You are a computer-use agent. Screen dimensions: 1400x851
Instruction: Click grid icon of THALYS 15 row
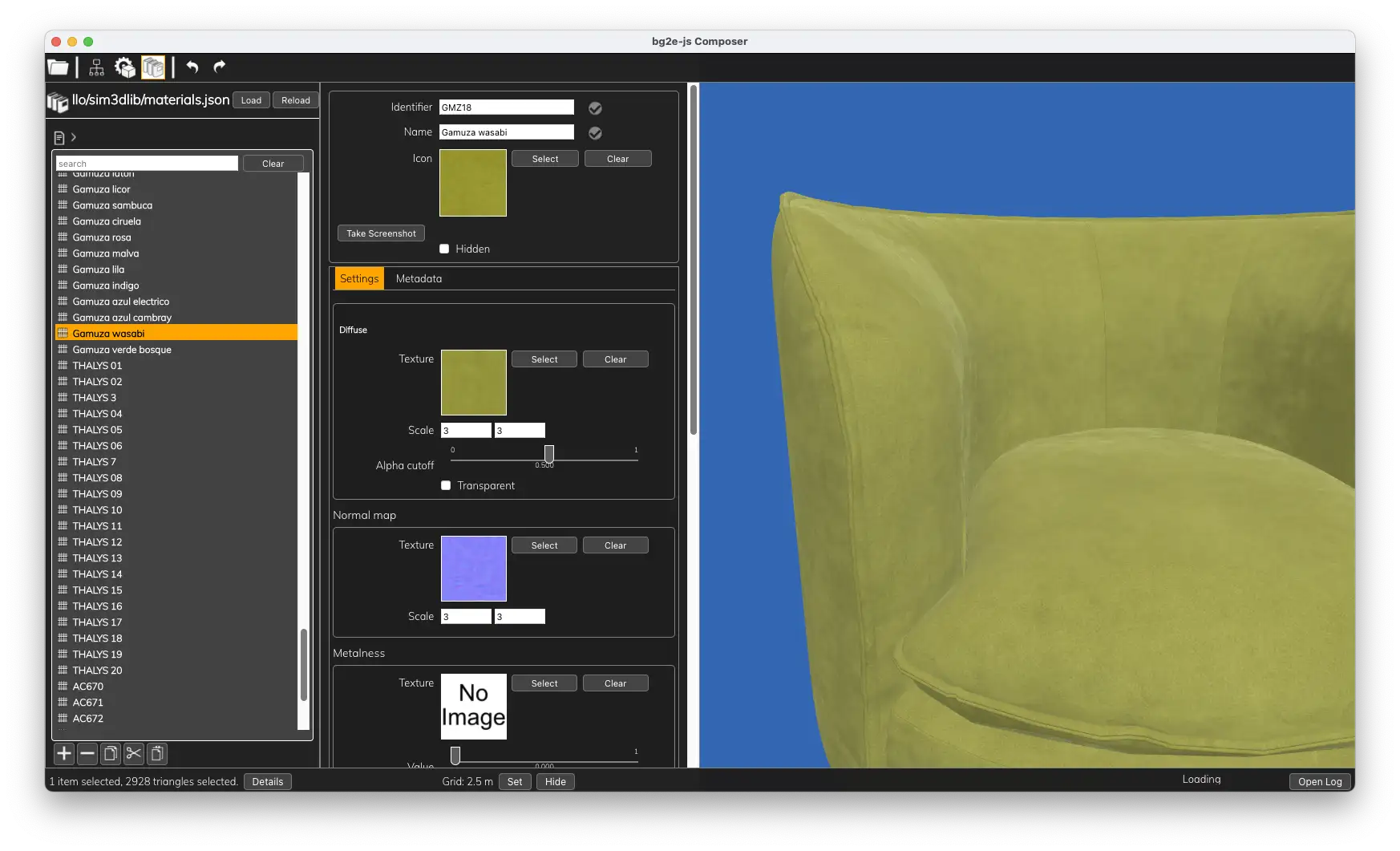[x=63, y=590]
